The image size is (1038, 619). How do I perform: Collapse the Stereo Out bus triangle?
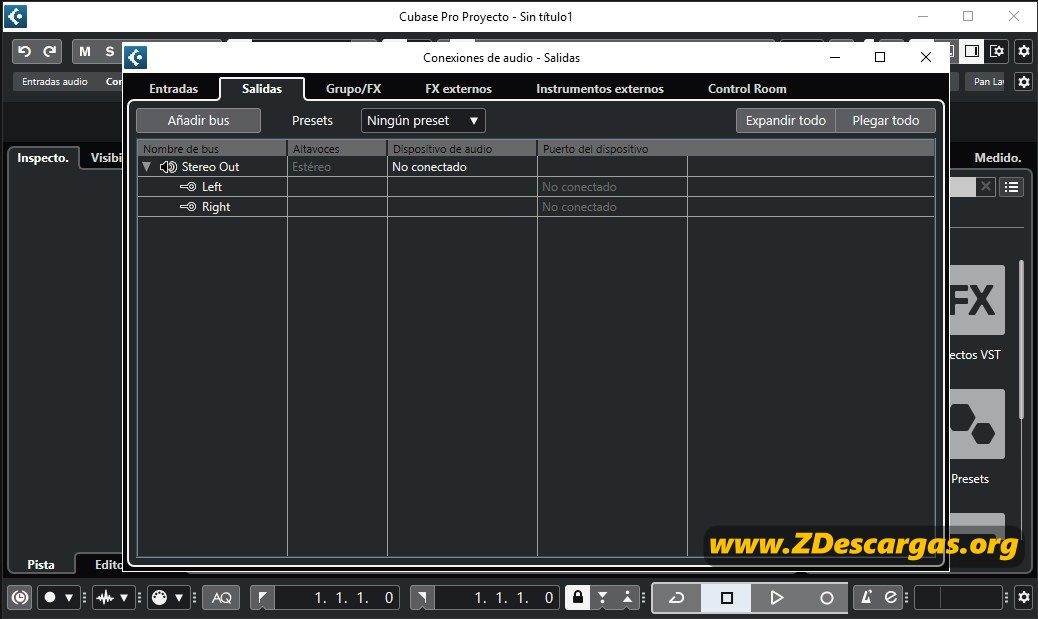click(147, 167)
